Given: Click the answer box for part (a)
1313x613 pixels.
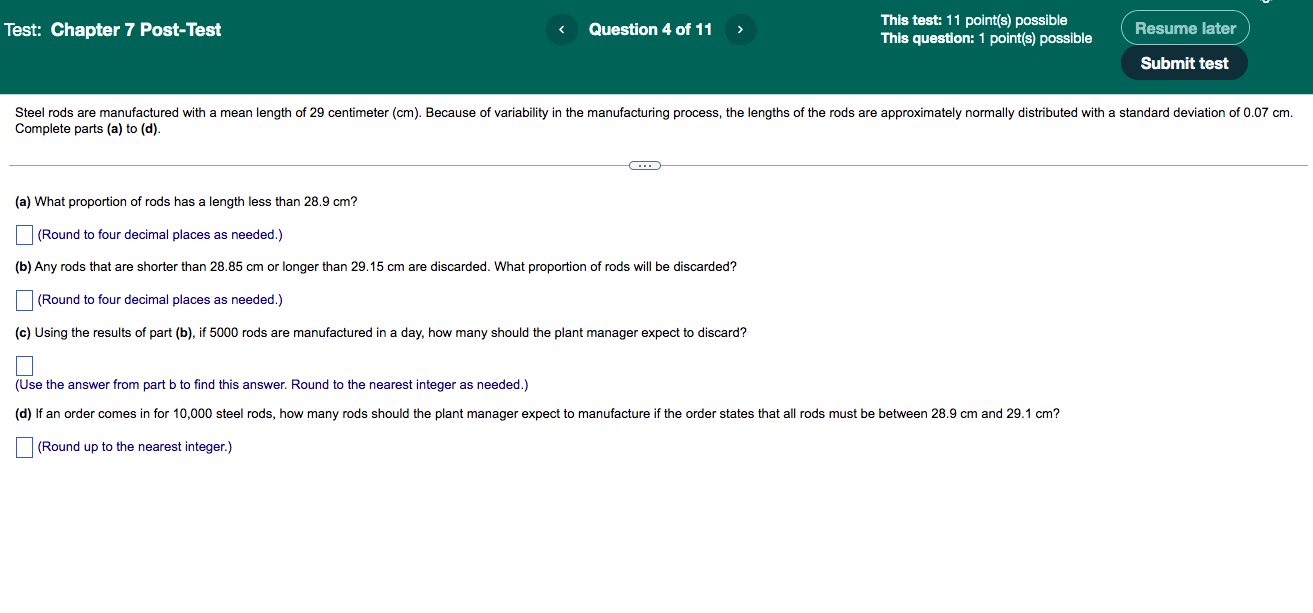Looking at the screenshot, I should (24, 234).
